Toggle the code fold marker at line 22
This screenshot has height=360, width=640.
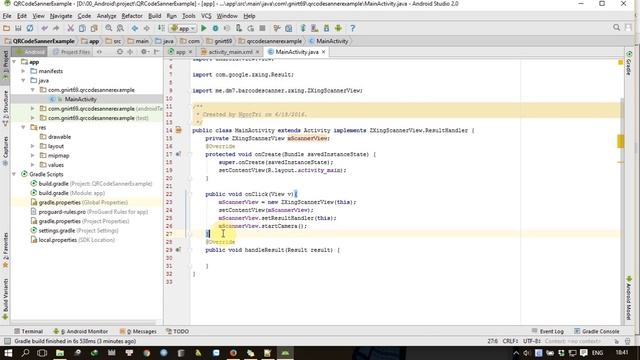click(189, 194)
